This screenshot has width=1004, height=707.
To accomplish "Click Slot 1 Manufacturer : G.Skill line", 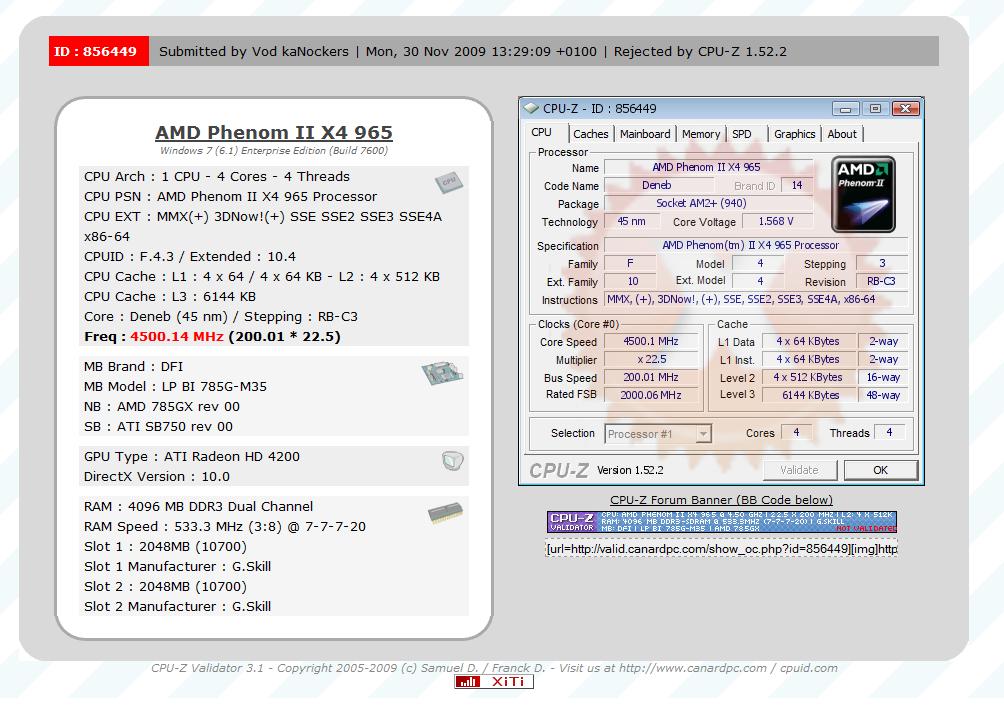I will click(177, 567).
